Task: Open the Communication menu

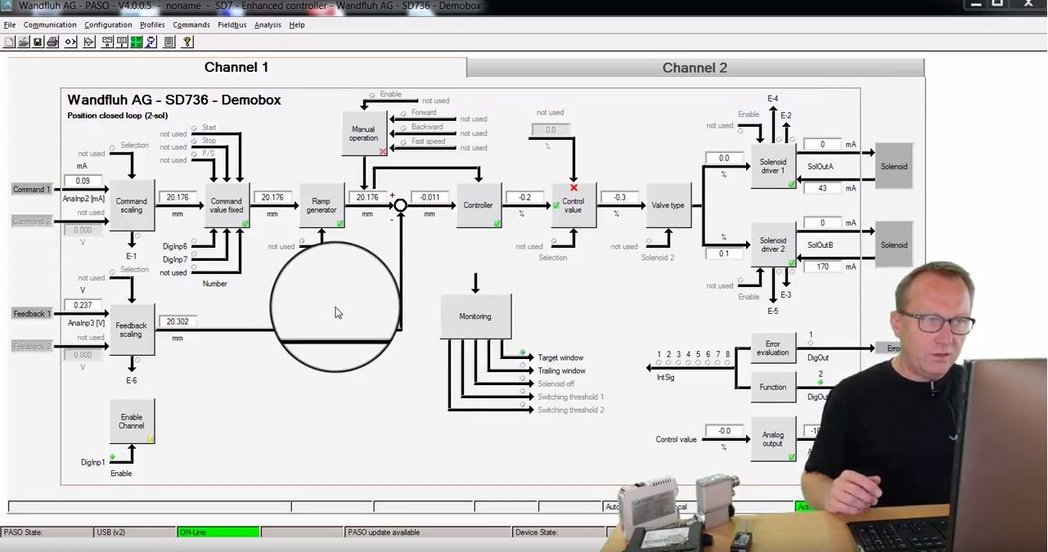Action: click(x=50, y=25)
